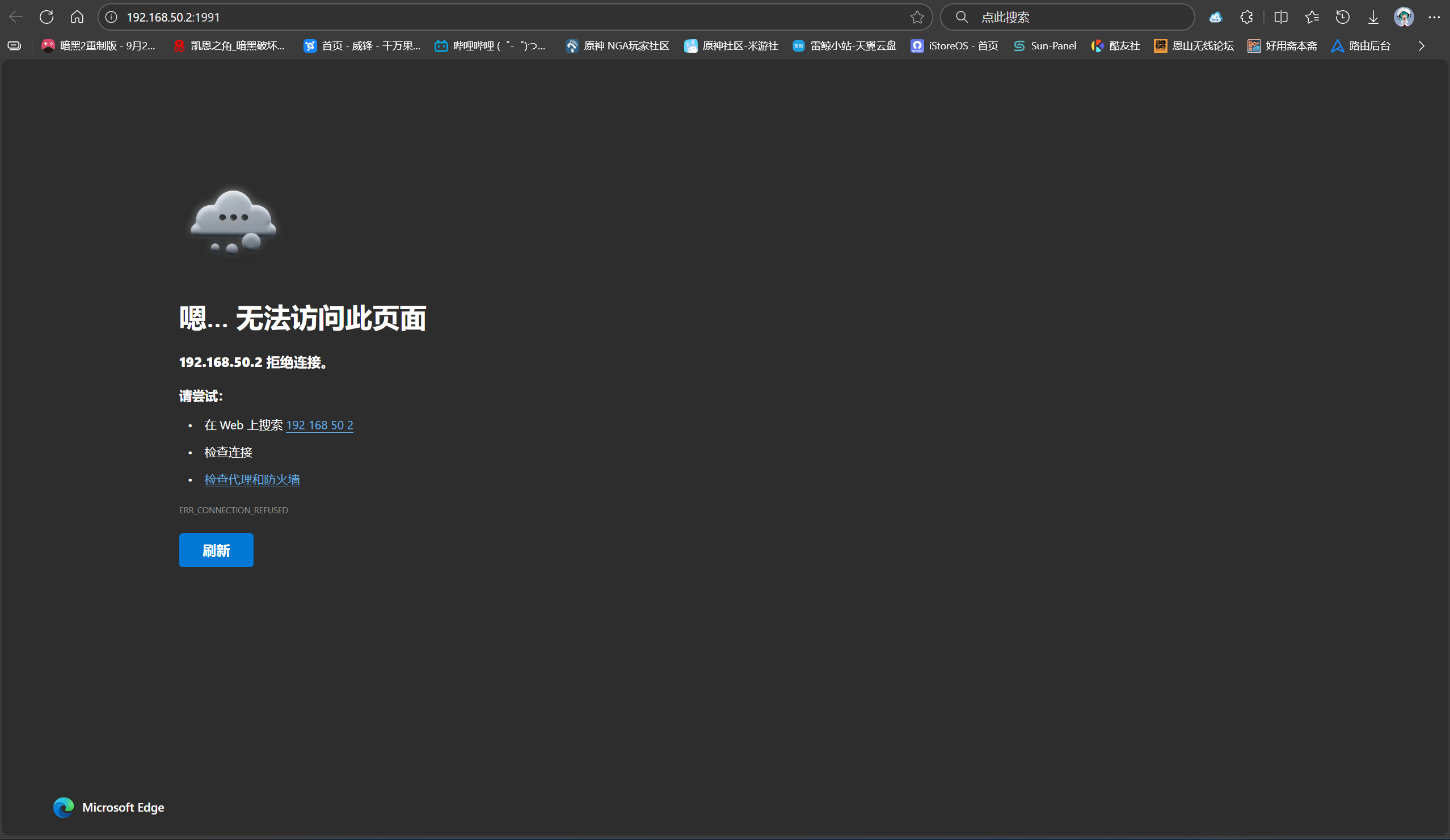Open the tab actions menu icon
Viewport: 1450px width, 840px height.
pyautogui.click(x=14, y=46)
